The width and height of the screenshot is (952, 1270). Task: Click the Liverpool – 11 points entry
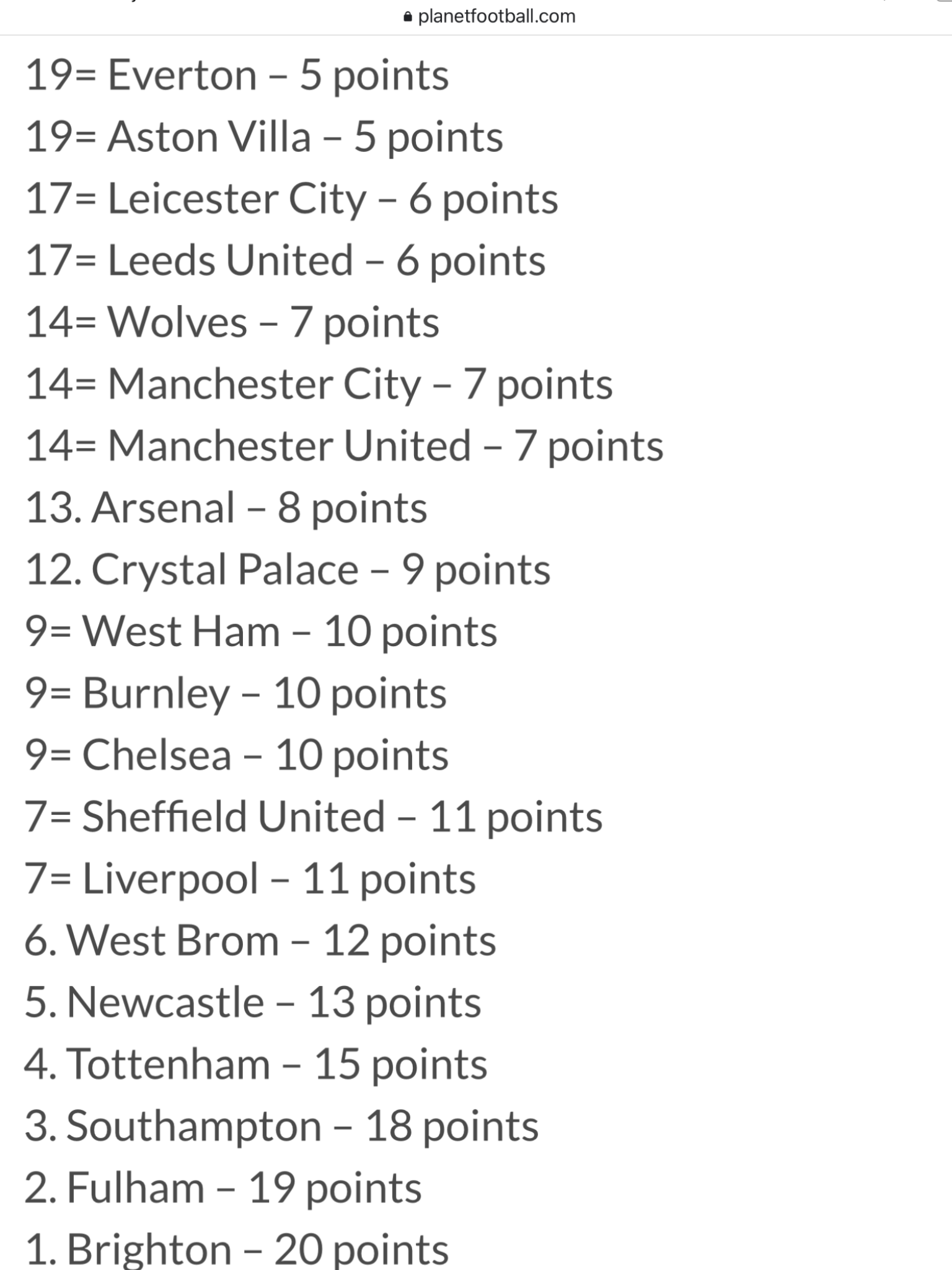tap(251, 879)
